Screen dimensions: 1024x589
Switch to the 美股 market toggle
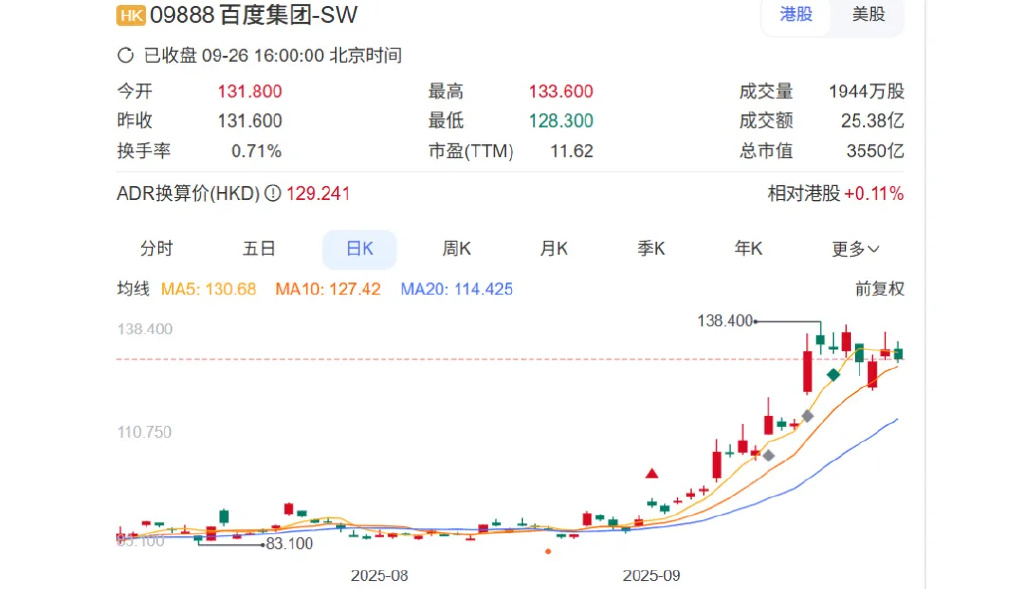(x=868, y=14)
